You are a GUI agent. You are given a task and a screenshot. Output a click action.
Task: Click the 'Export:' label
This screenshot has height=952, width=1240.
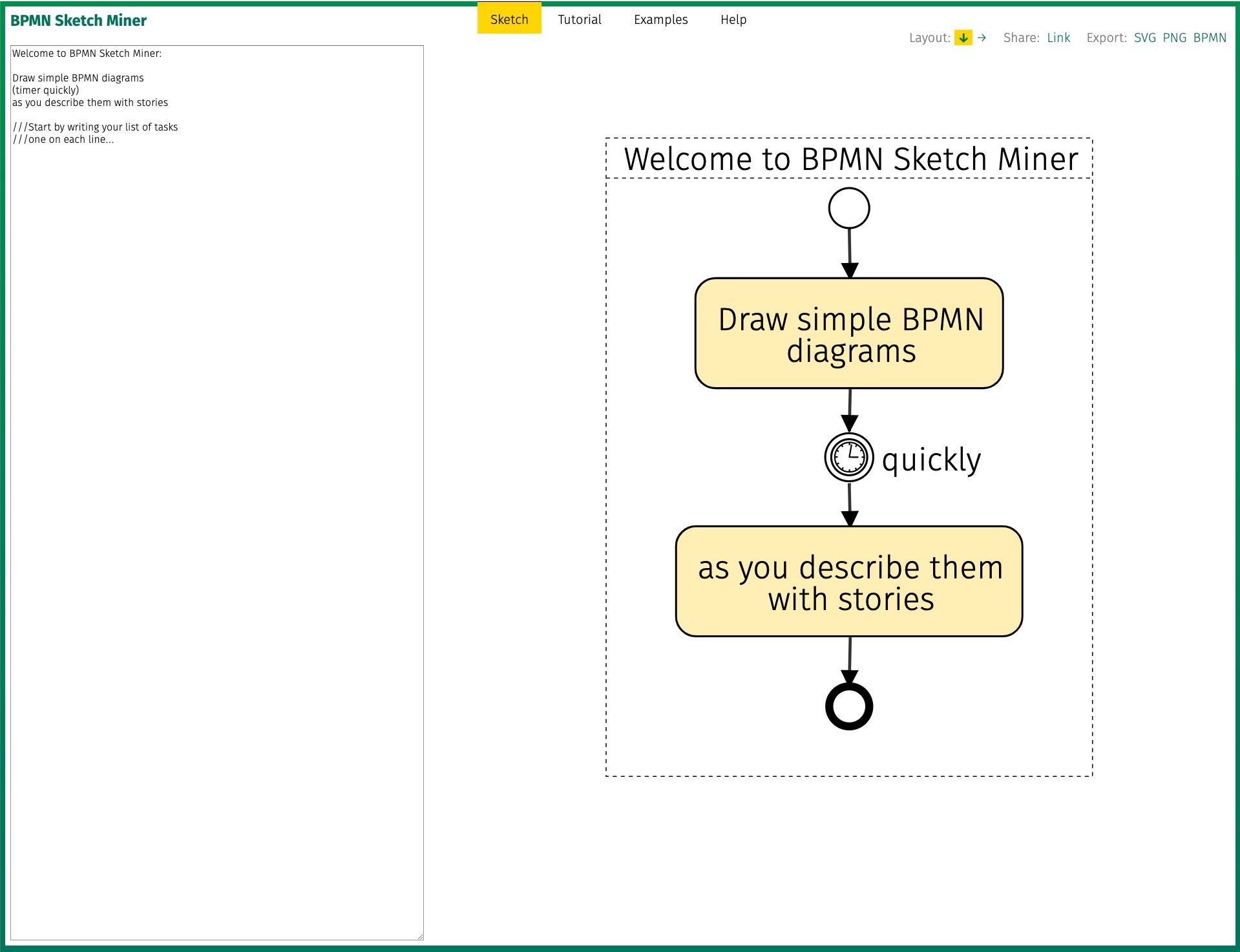coord(1106,37)
